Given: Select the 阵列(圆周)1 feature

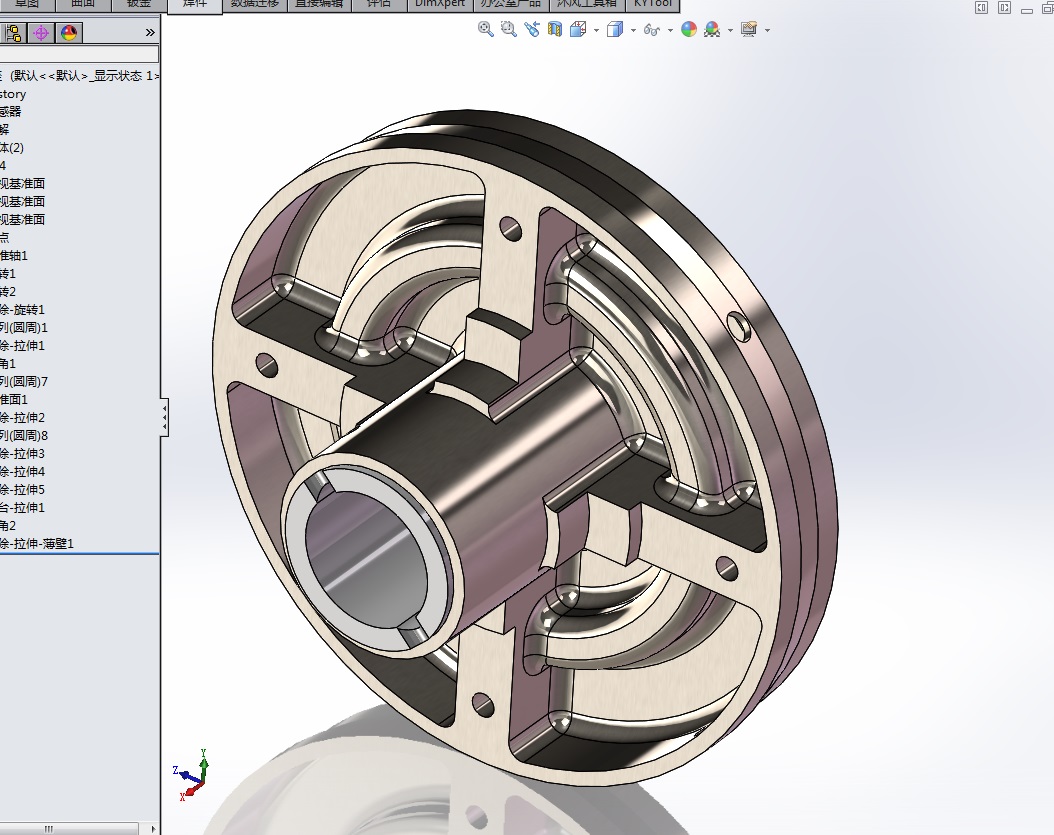Looking at the screenshot, I should pos(24,327).
